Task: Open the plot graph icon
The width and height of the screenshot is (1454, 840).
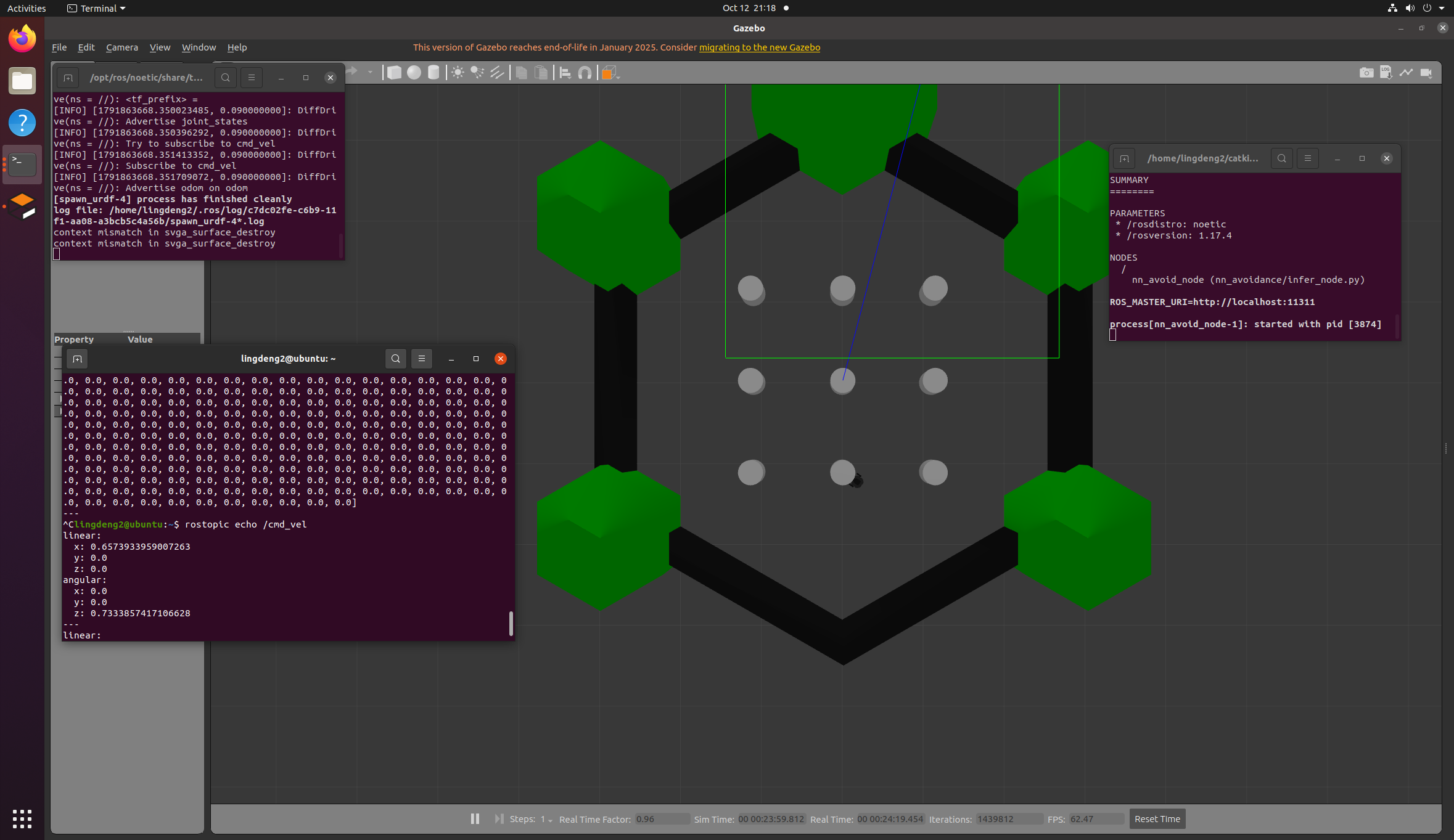Action: [x=1406, y=73]
